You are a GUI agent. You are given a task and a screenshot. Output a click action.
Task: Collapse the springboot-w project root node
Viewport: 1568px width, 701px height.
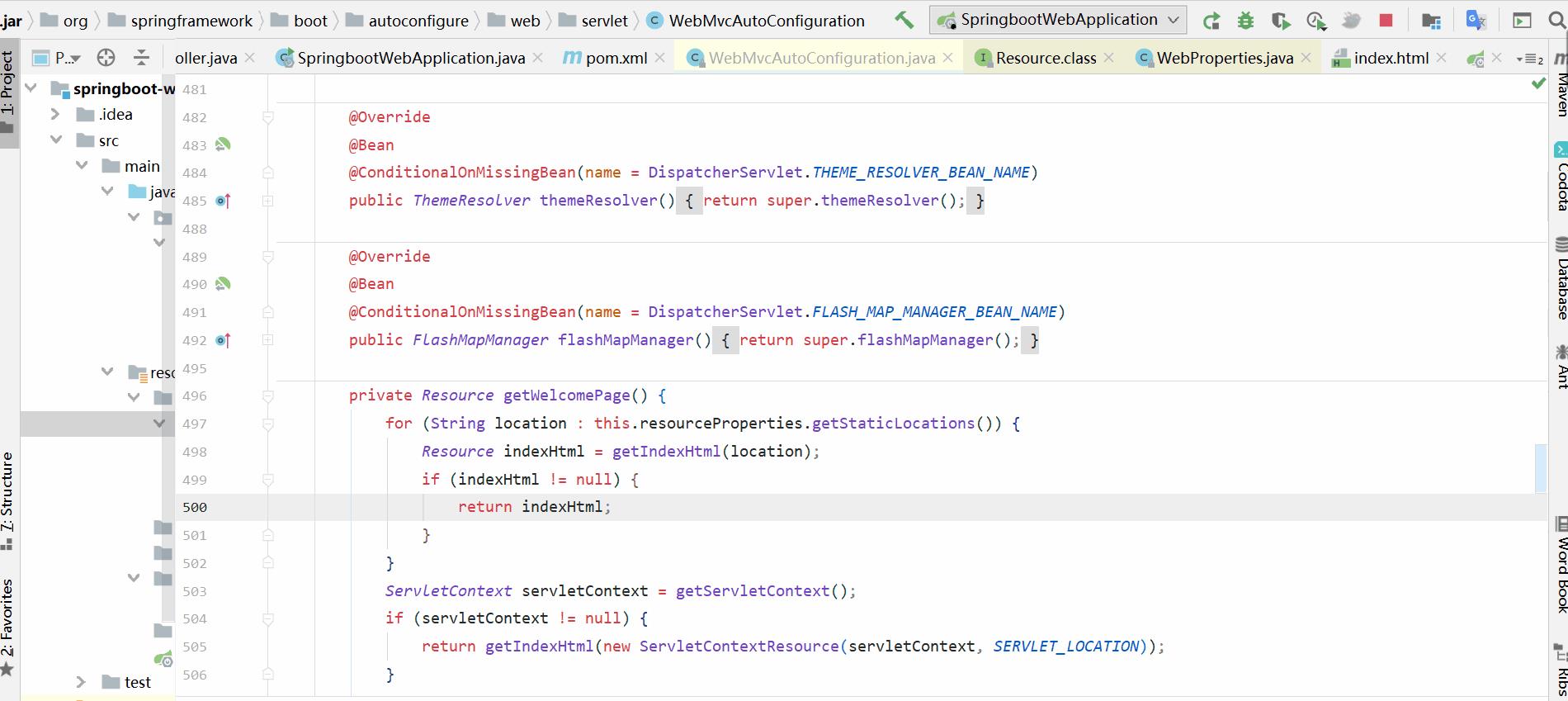31,88
